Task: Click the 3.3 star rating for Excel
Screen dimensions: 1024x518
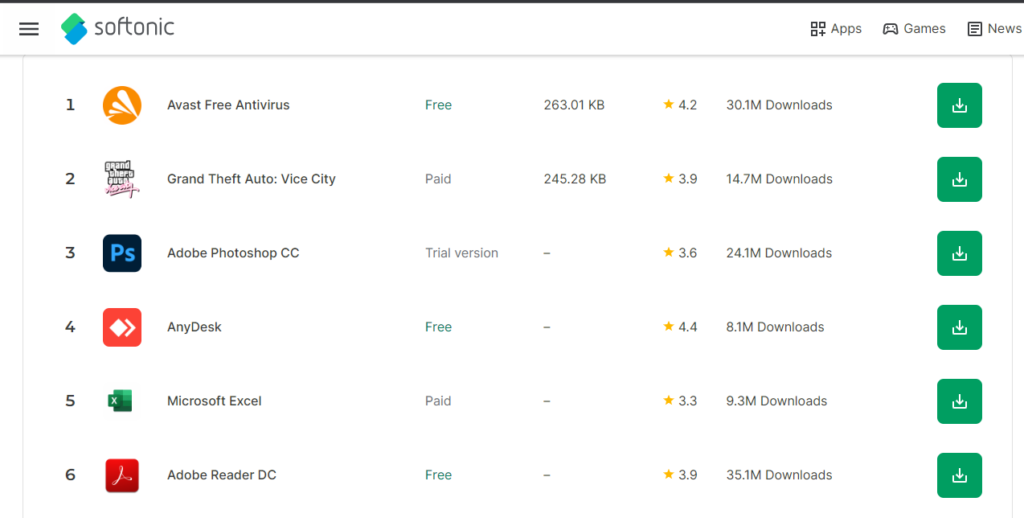Action: pos(680,401)
